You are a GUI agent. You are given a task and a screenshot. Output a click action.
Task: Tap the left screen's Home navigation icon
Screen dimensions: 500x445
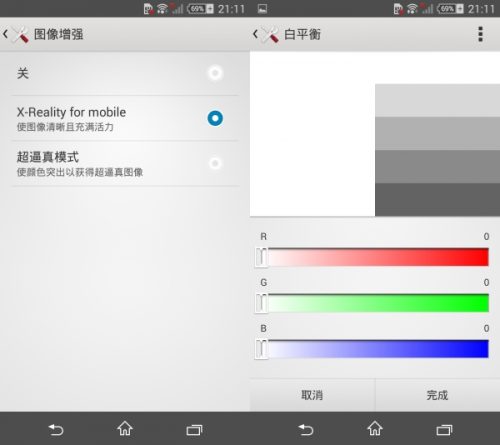click(125, 429)
